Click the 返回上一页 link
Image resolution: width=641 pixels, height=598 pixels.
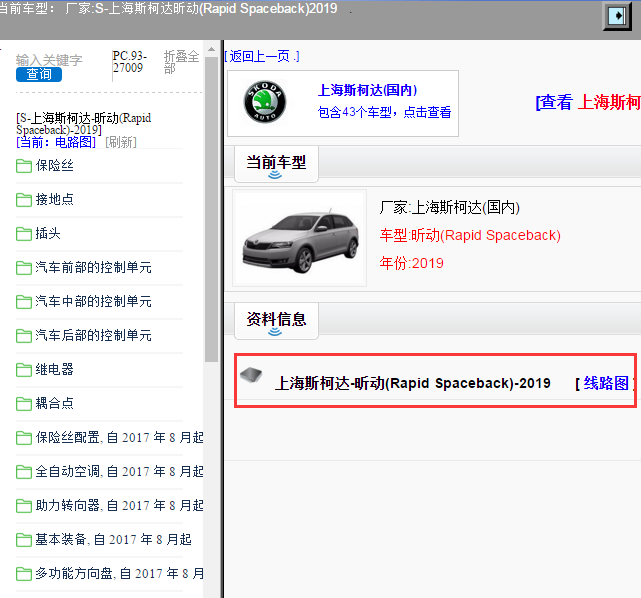pyautogui.click(x=262, y=56)
